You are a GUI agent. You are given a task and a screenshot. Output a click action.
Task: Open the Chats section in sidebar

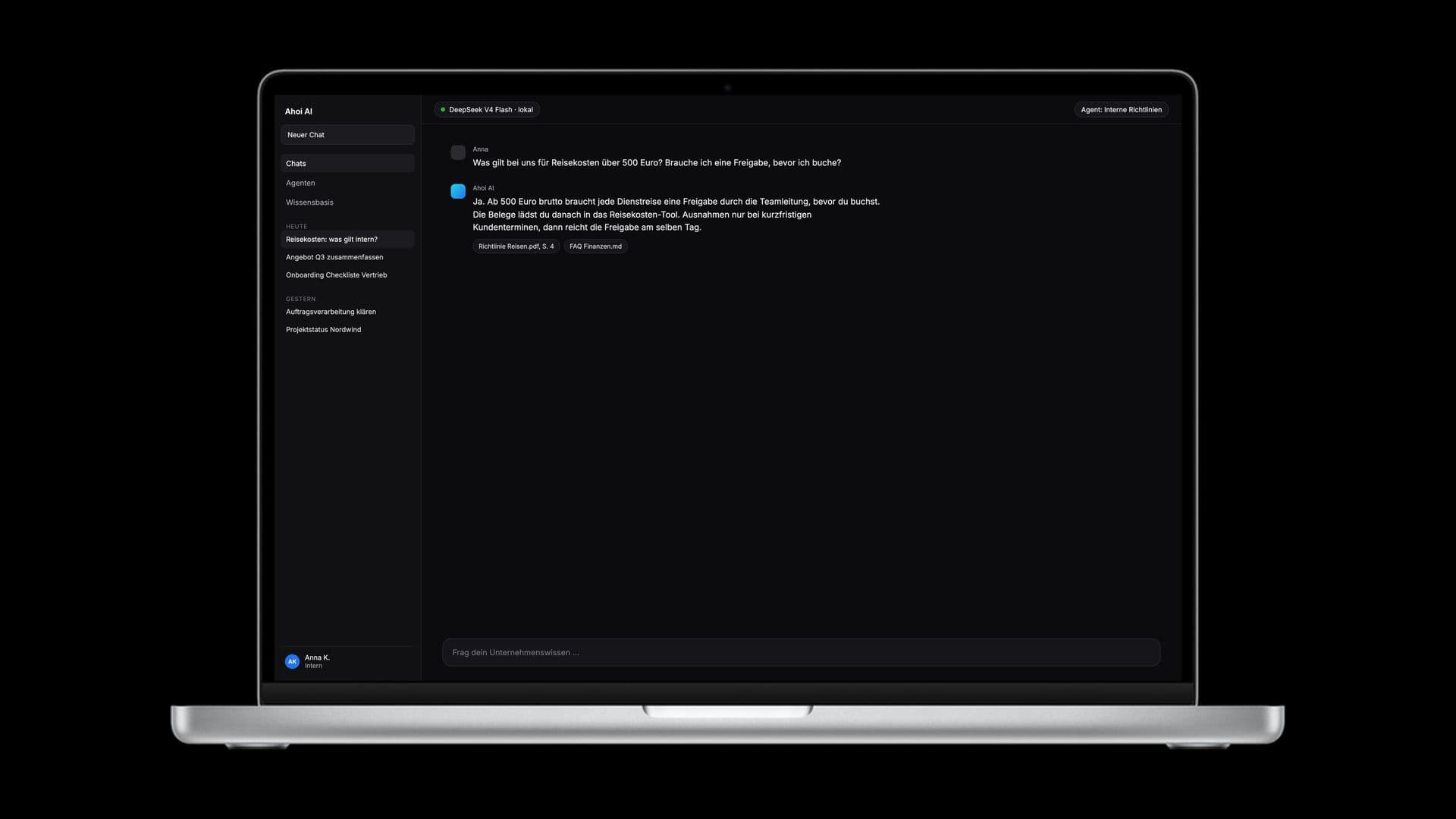pos(347,164)
